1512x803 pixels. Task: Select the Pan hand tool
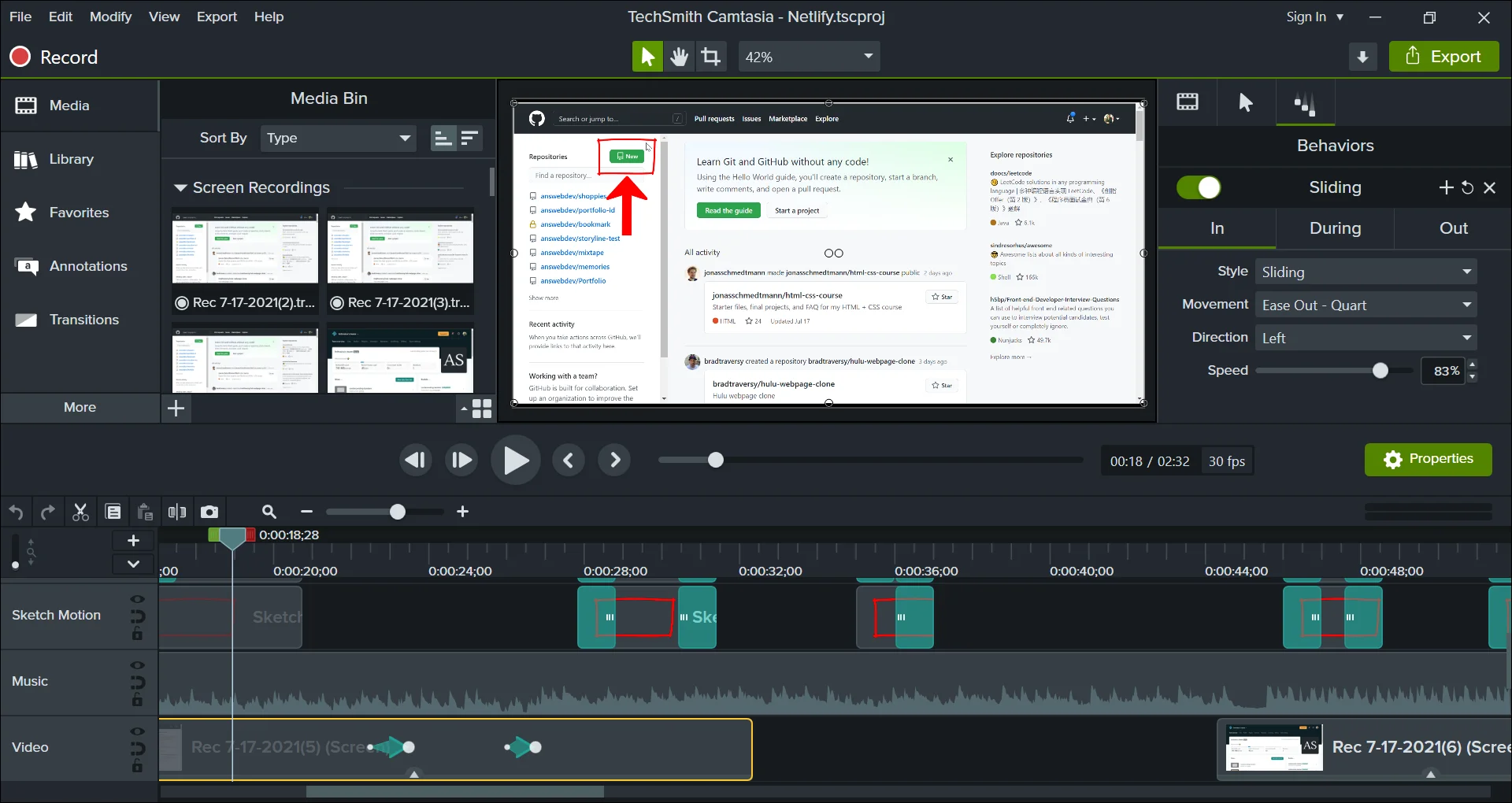[679, 57]
